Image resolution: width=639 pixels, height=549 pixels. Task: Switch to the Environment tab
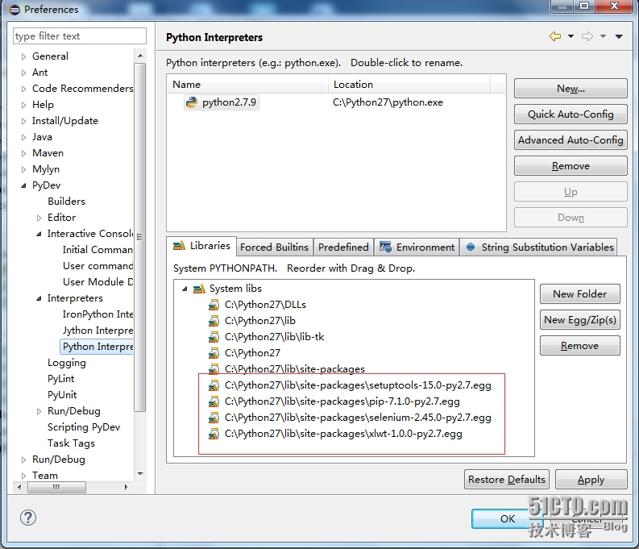[417, 247]
